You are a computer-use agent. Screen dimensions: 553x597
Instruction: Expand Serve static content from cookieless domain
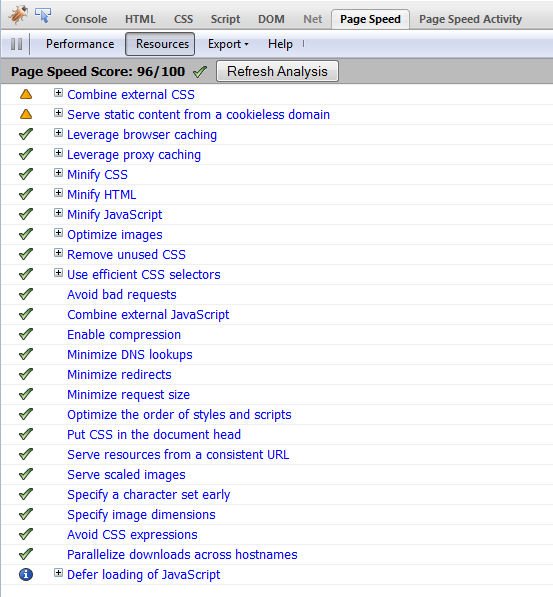(58, 113)
